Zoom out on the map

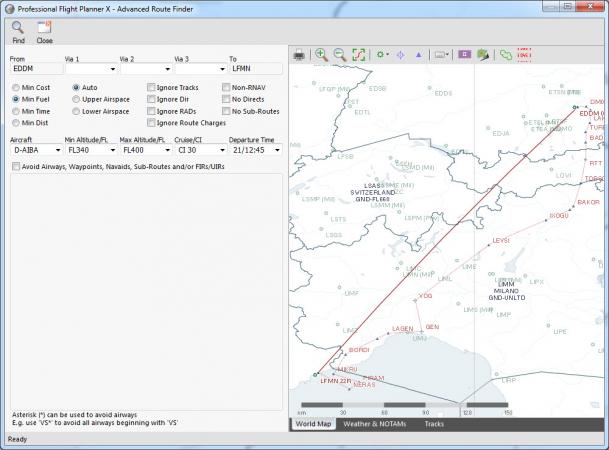pos(339,55)
